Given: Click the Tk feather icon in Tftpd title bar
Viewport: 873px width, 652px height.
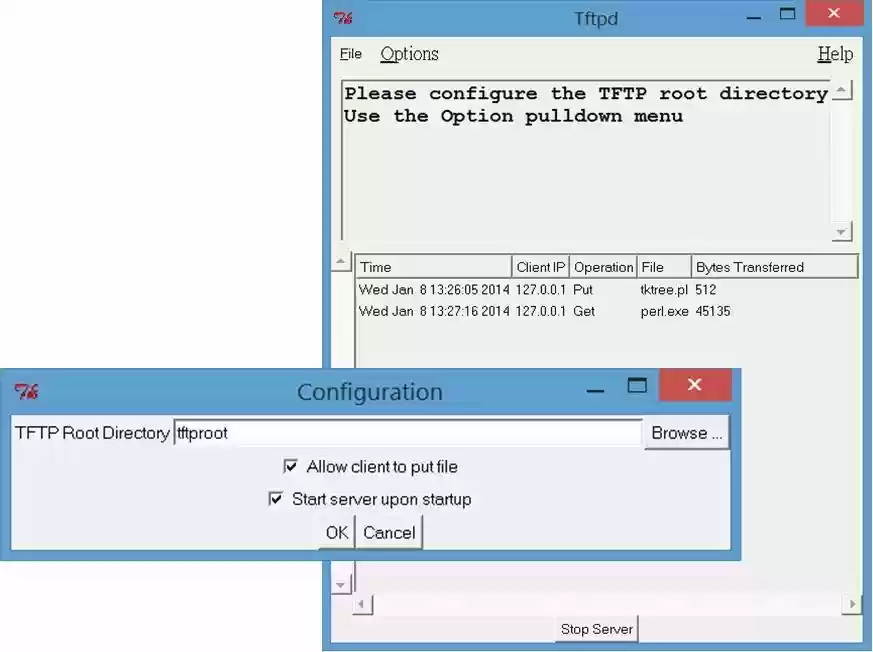Looking at the screenshot, I should 344,17.
